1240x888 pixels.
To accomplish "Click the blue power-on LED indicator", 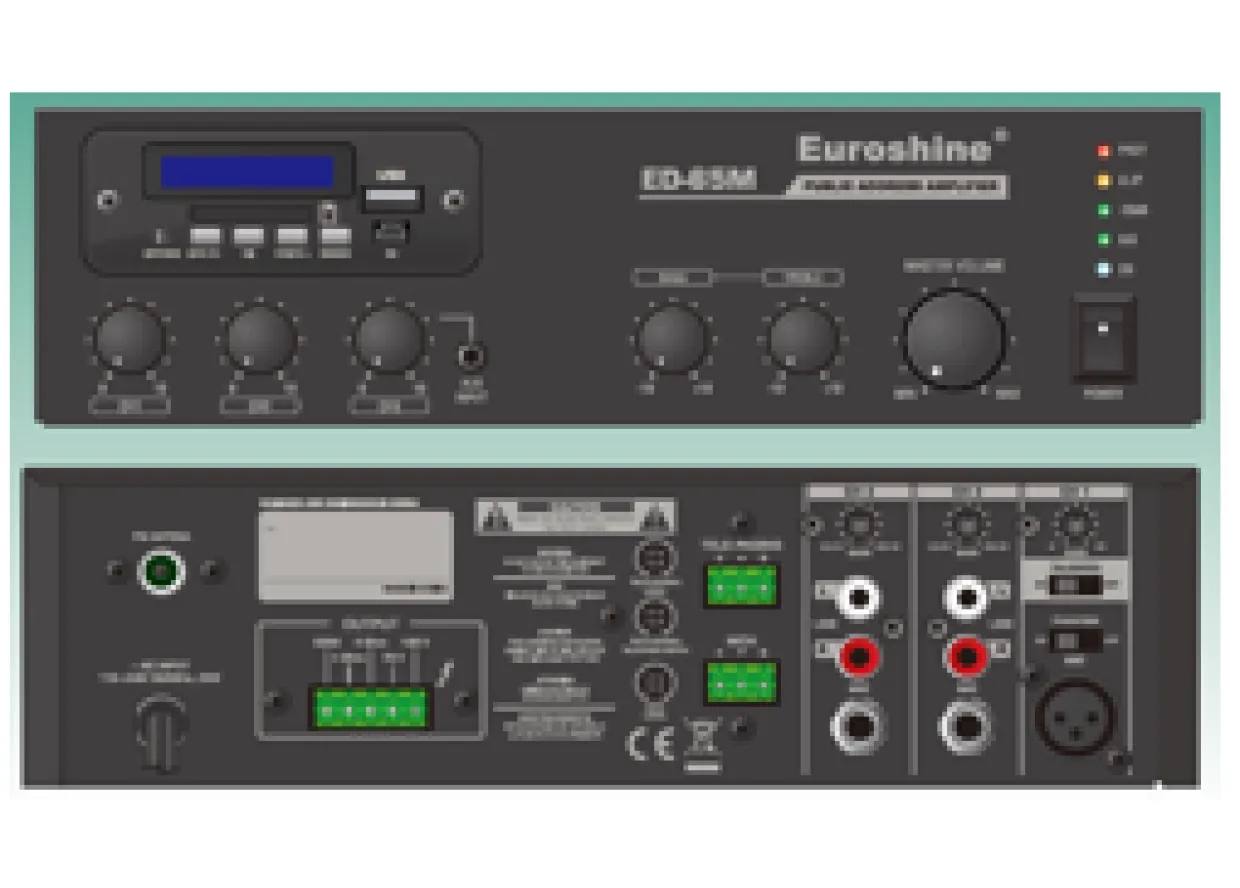I will click(1105, 269).
